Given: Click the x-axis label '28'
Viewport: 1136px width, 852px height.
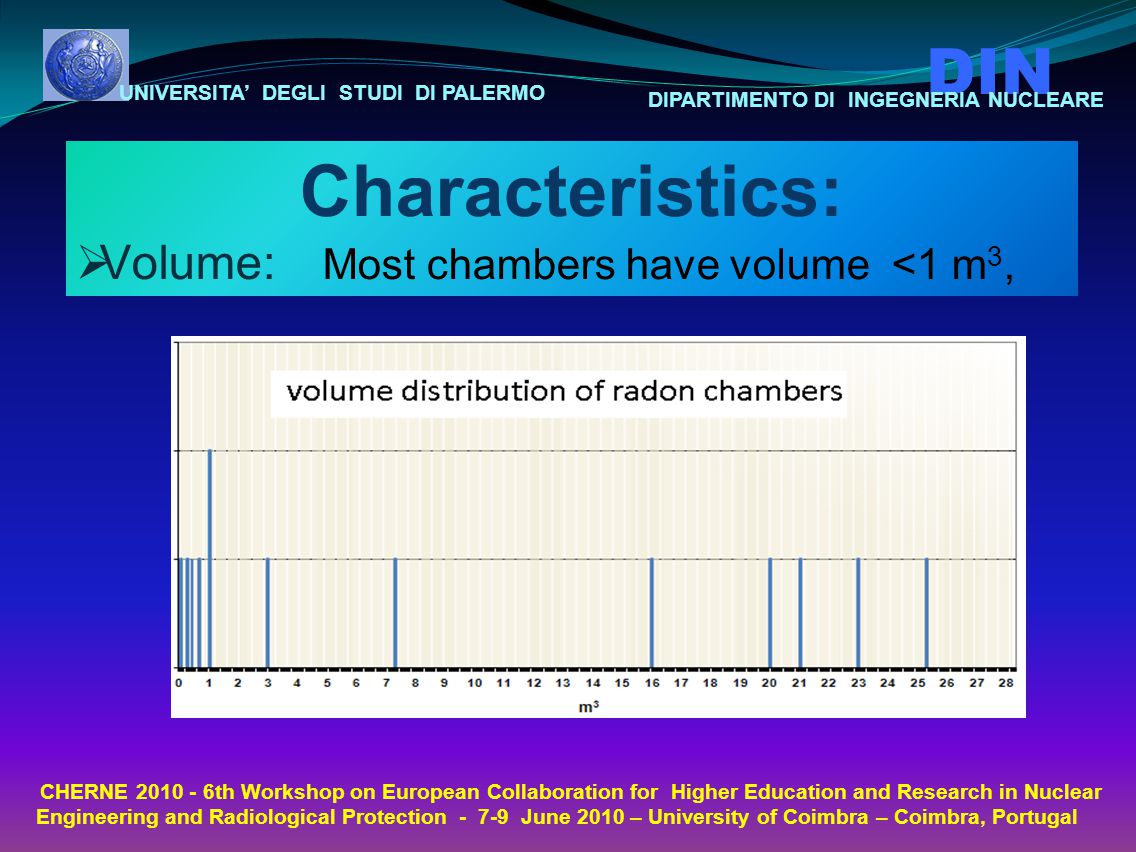Looking at the screenshot, I should [x=1006, y=682].
